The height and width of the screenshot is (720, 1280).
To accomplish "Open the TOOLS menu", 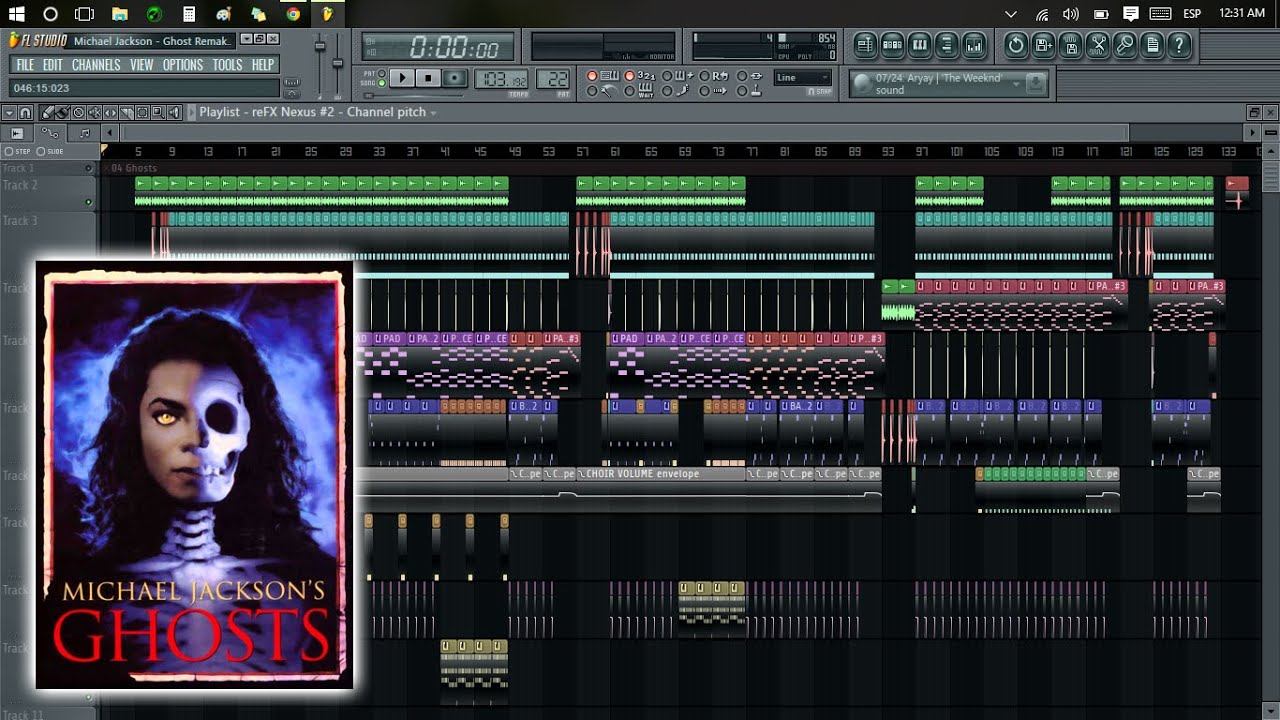I will coord(227,65).
